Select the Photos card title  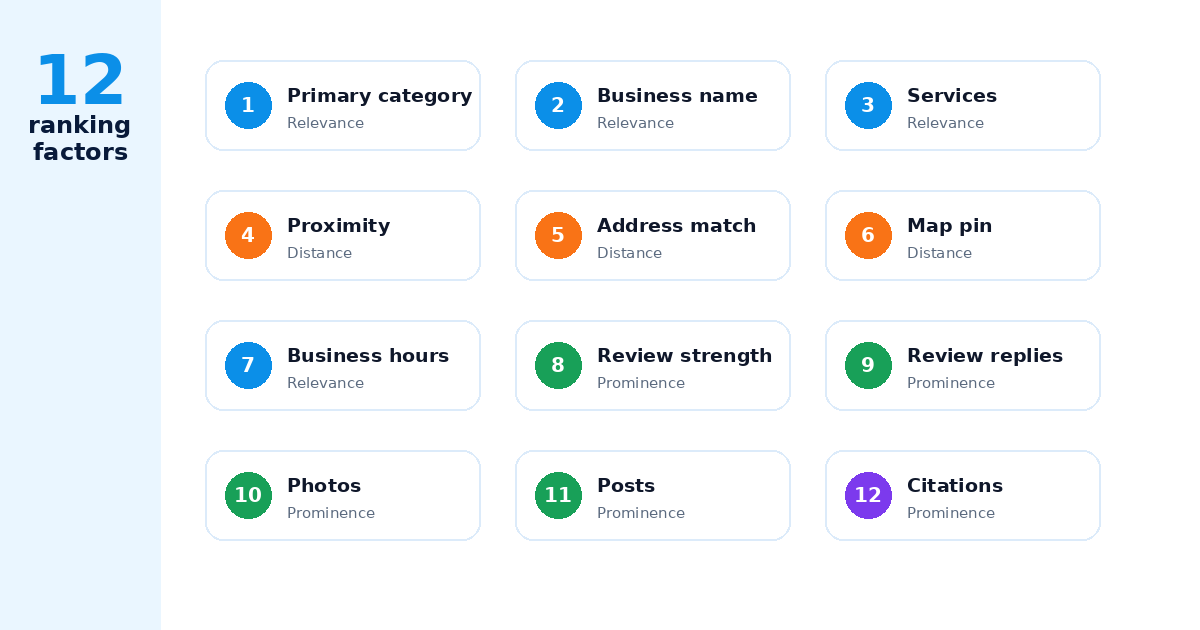coord(324,486)
